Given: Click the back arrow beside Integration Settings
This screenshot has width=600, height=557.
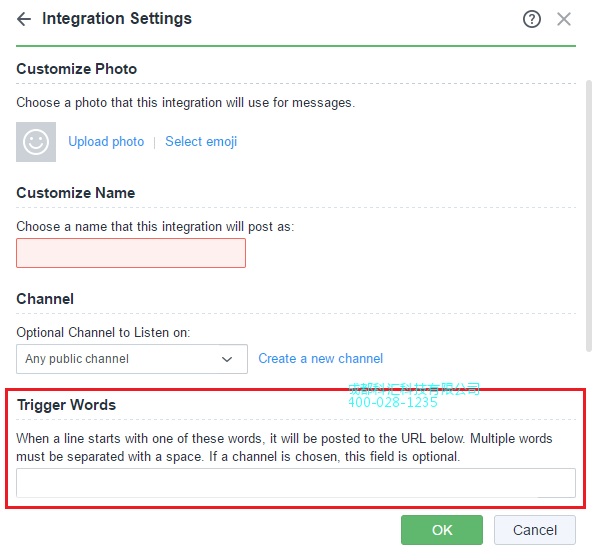Looking at the screenshot, I should click(x=24, y=19).
